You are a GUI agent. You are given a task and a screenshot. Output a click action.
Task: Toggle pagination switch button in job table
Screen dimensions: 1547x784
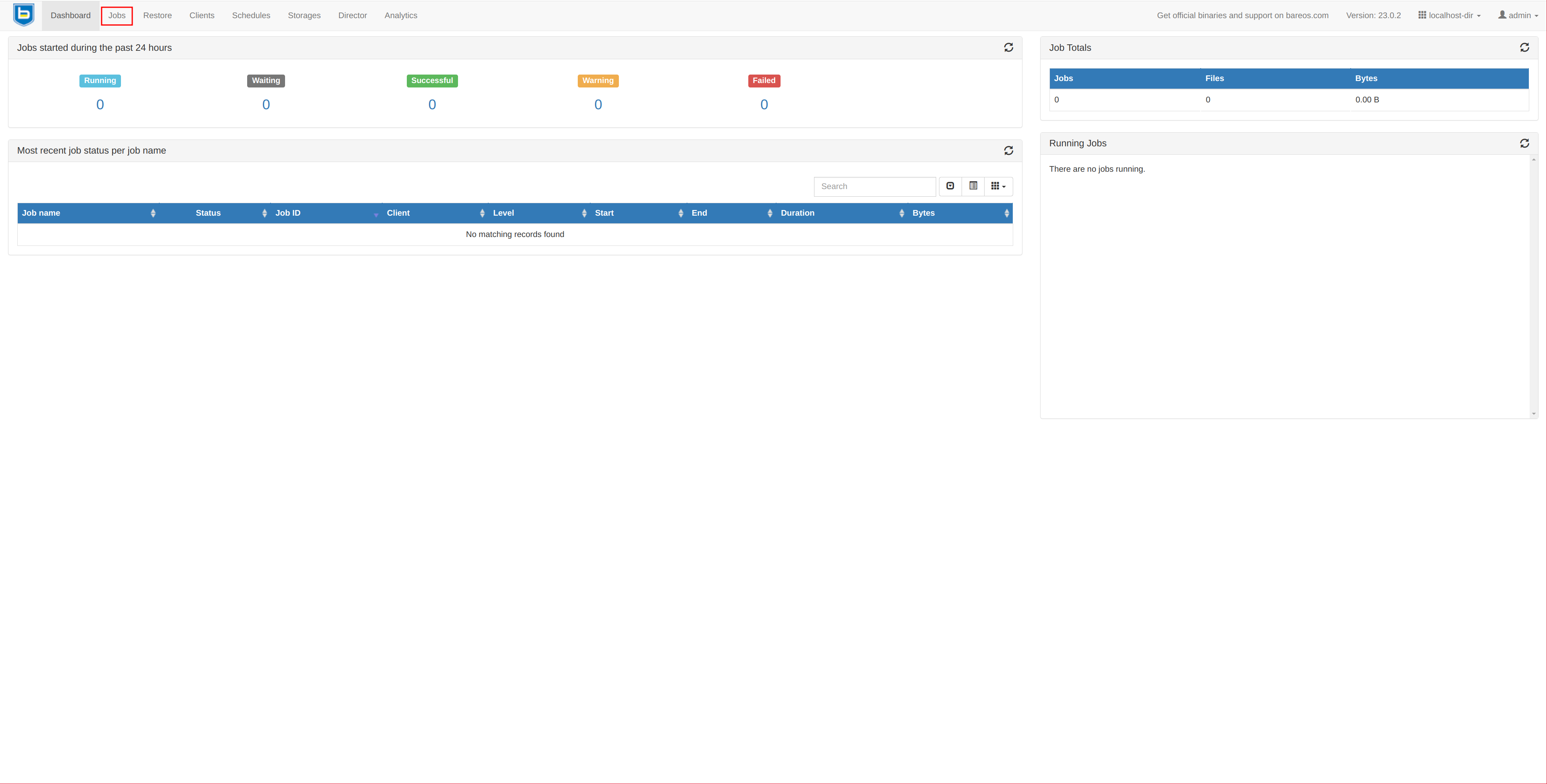pos(950,186)
